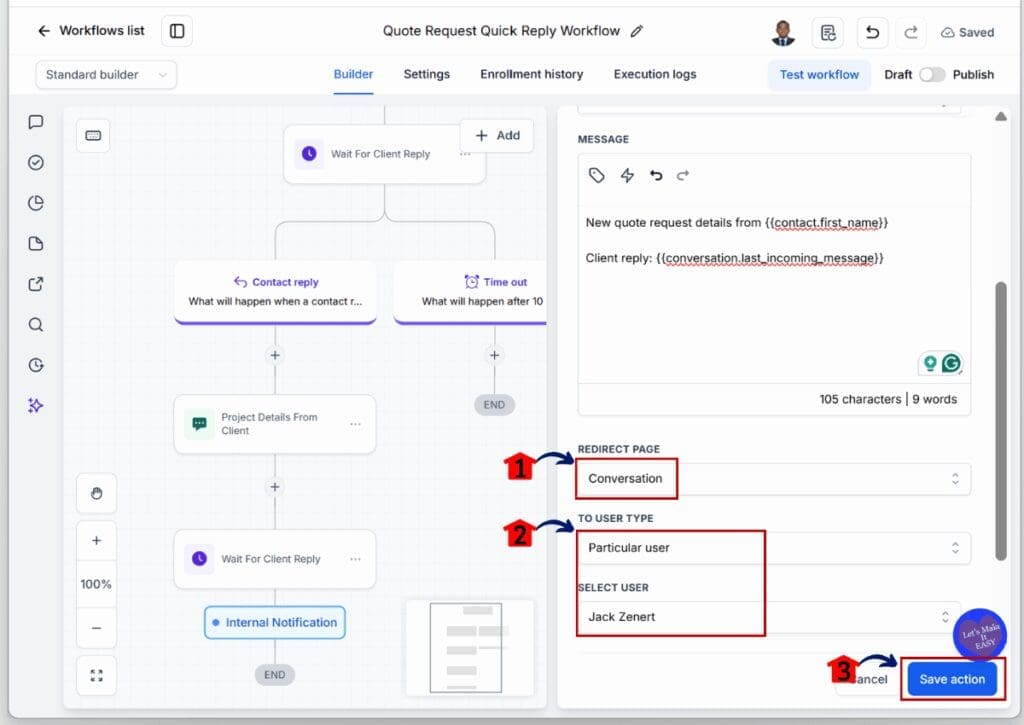Open the Standard builder dropdown
The image size is (1024, 725).
(106, 74)
